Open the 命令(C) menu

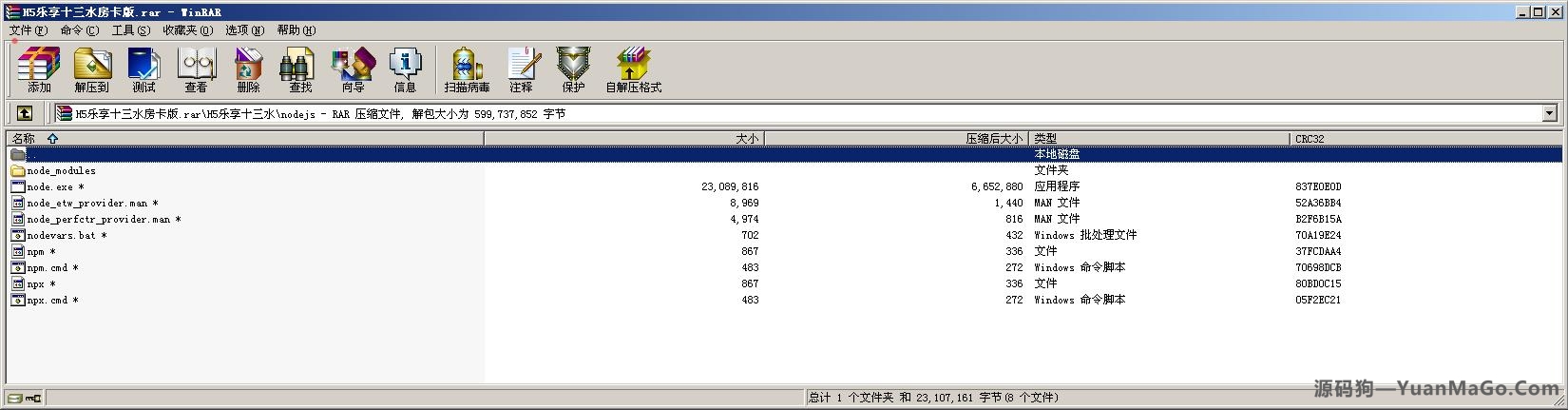point(79,30)
